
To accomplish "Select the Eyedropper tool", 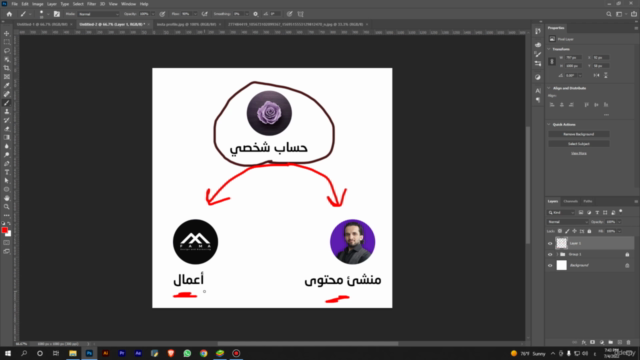I will pyautogui.click(x=7, y=85).
